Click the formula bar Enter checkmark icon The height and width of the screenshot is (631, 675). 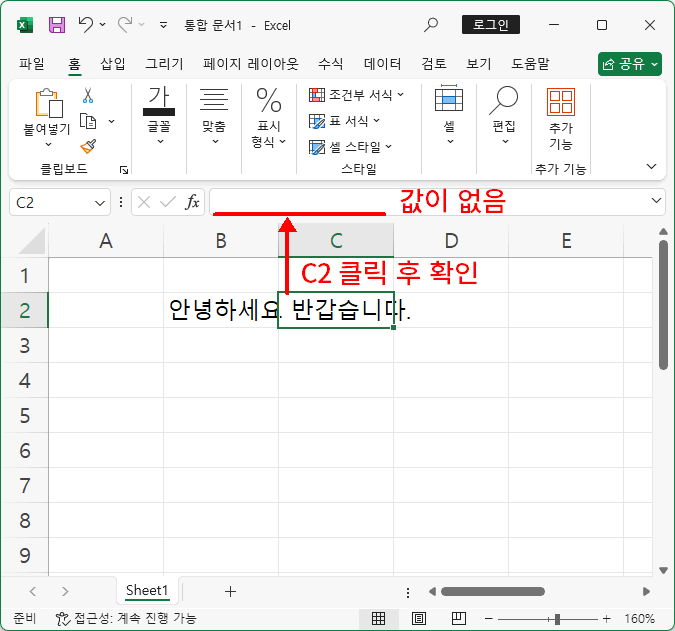pos(167,201)
